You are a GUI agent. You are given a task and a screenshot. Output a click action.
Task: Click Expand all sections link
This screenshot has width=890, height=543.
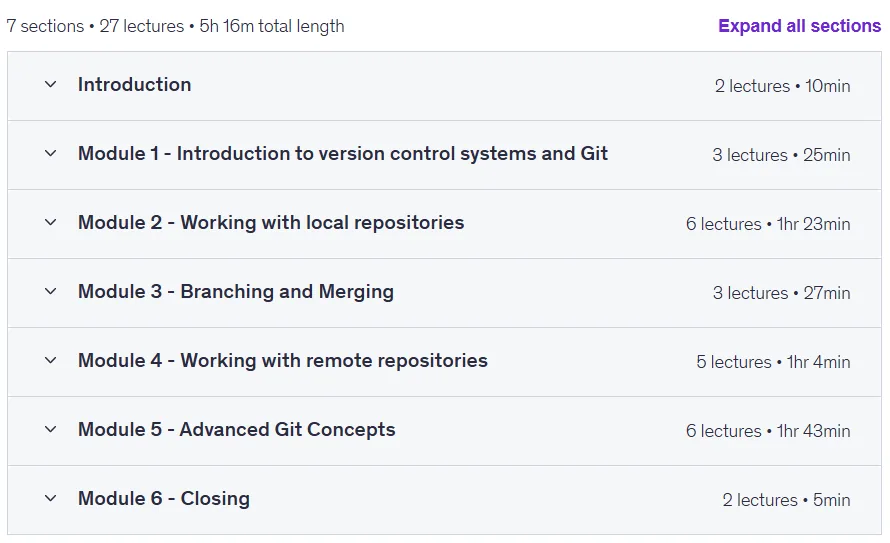point(799,26)
